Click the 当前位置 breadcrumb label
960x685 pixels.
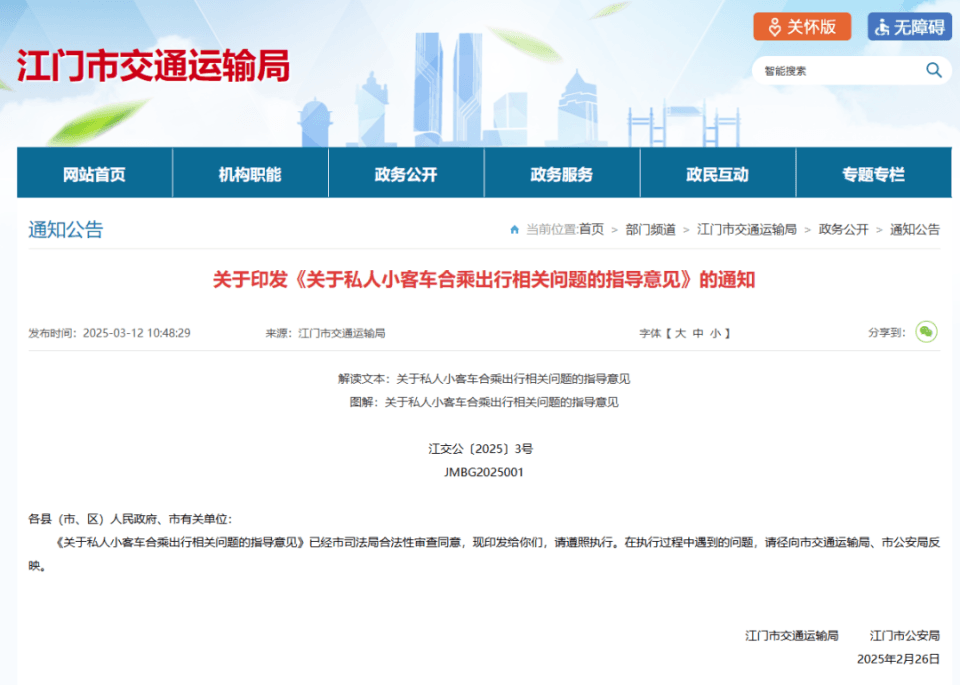pos(552,230)
